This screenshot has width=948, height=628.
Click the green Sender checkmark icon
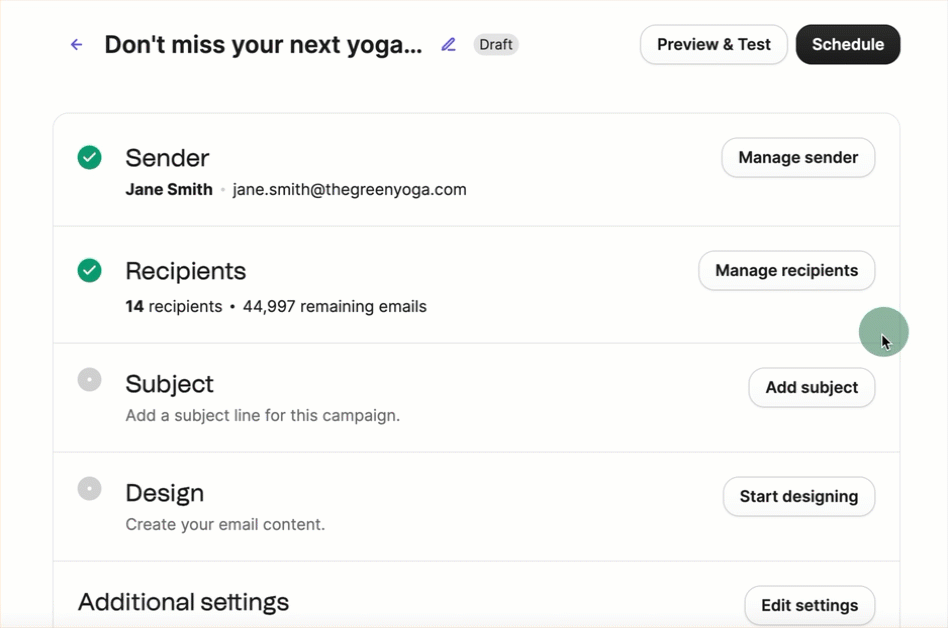90,157
